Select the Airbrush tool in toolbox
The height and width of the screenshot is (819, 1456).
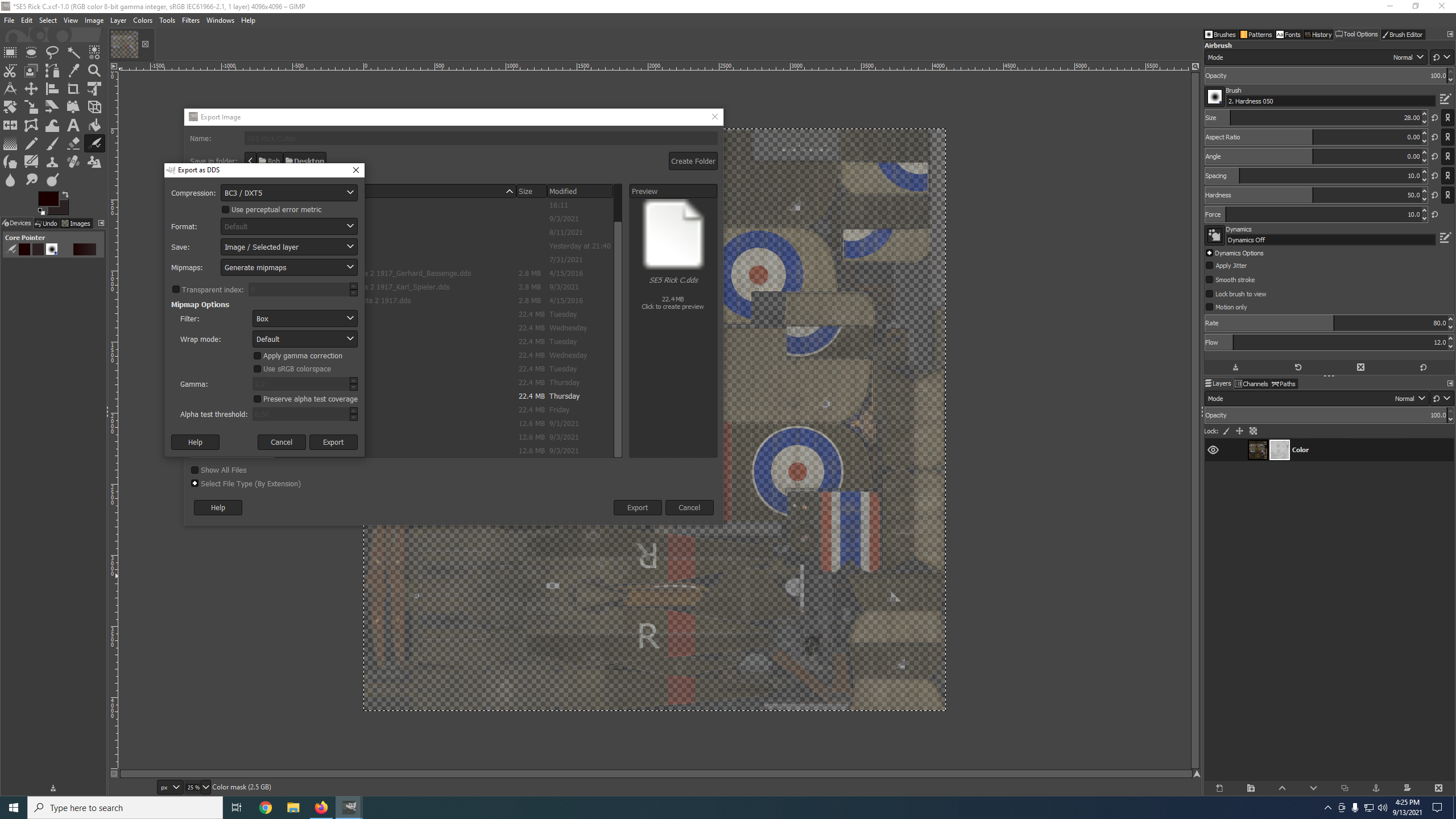[94, 143]
